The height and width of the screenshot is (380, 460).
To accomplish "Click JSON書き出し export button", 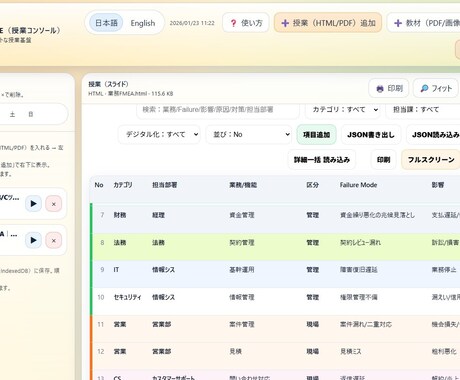I will point(371,135).
